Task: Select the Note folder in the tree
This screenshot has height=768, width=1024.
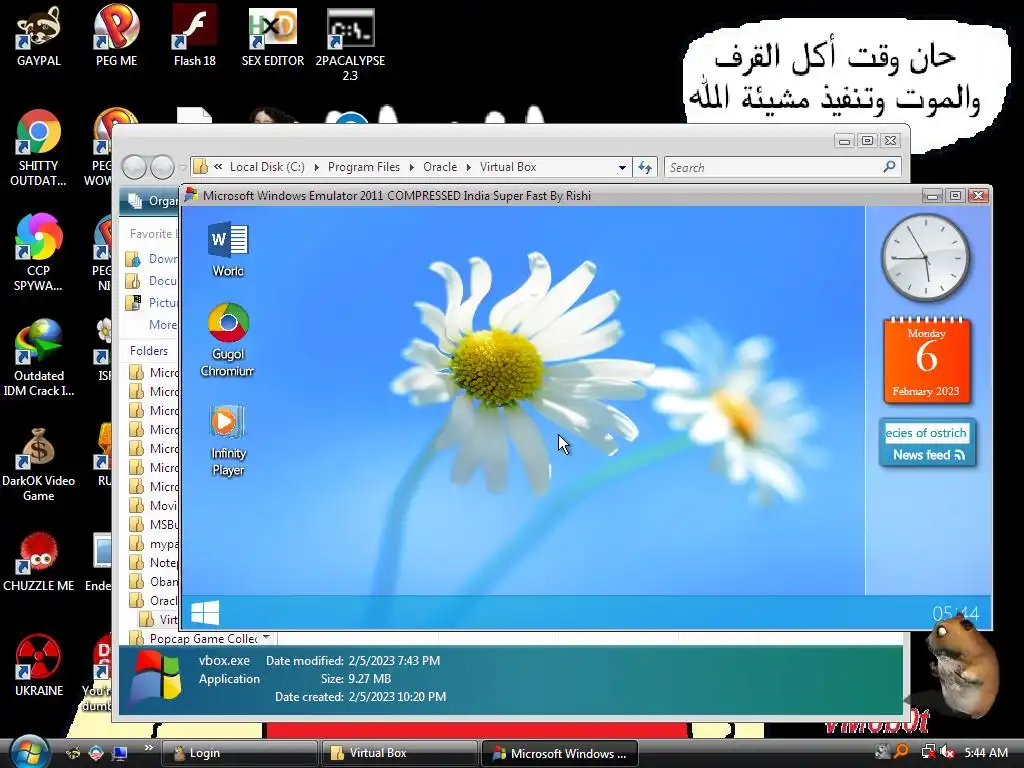Action: (154, 562)
